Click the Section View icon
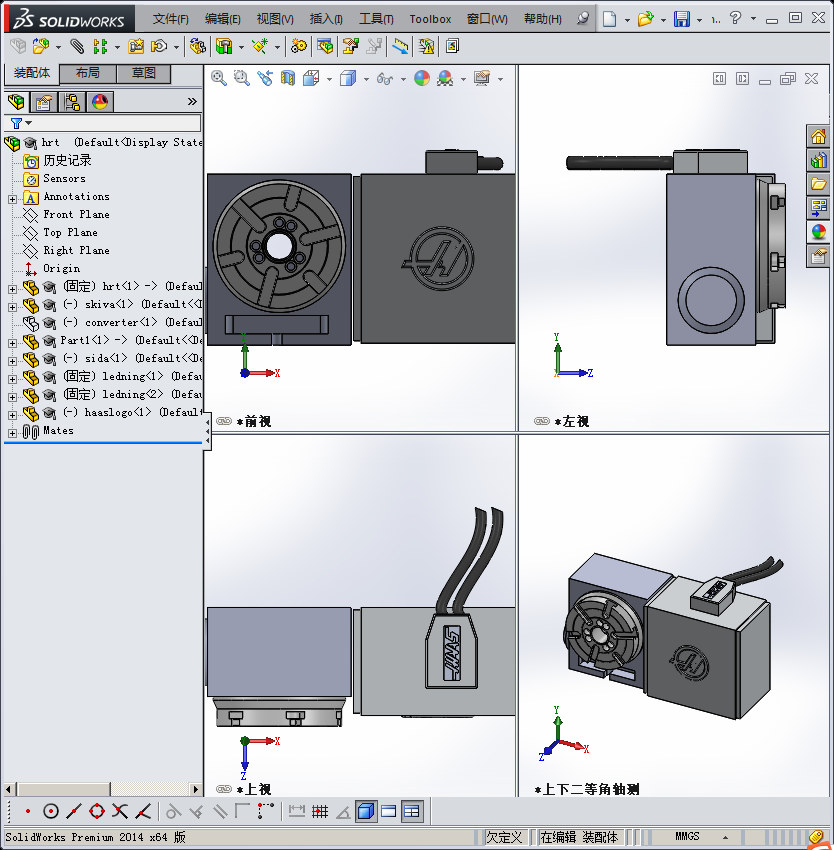This screenshot has width=834, height=850. click(288, 78)
